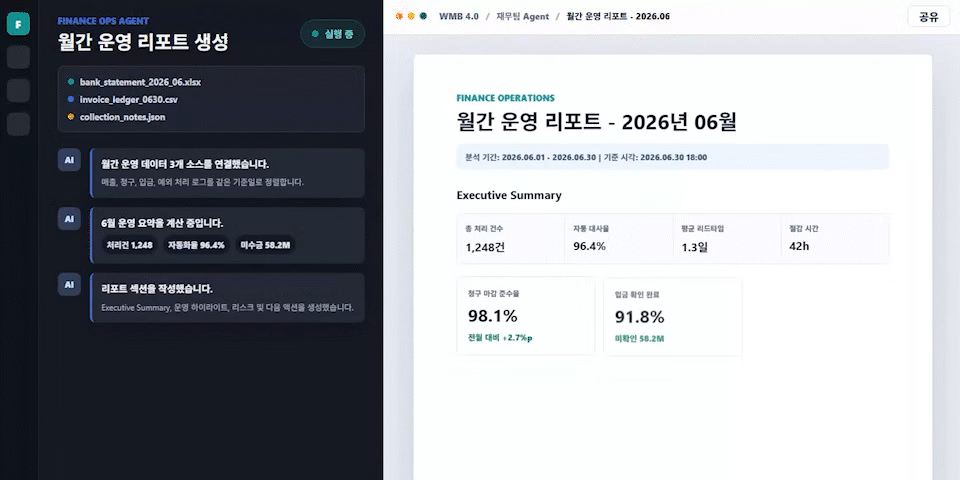
Task: Select breadcrumb 월간 운영 리포트 - 2026.06
Action: [x=618, y=17]
